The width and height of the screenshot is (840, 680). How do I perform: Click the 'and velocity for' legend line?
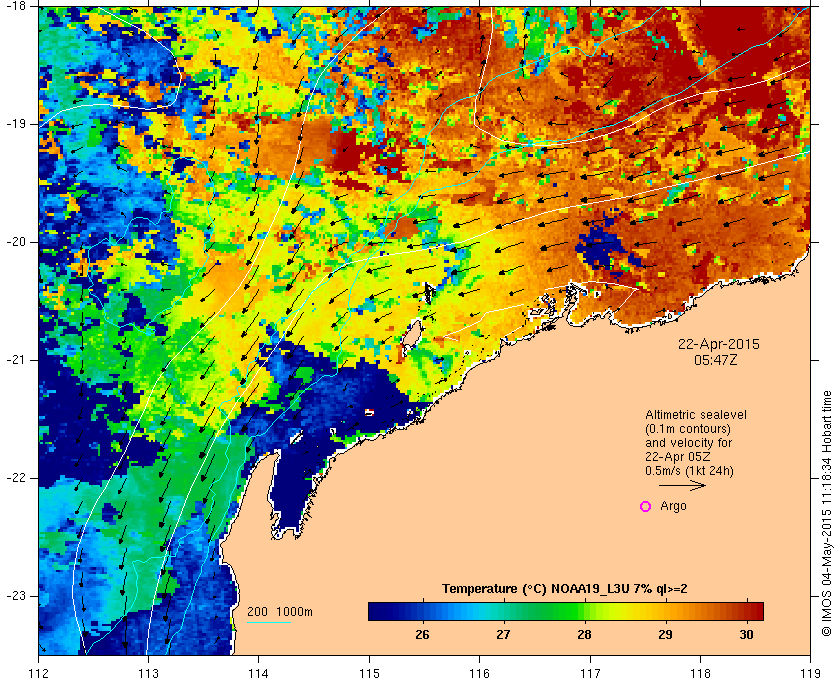click(x=688, y=443)
